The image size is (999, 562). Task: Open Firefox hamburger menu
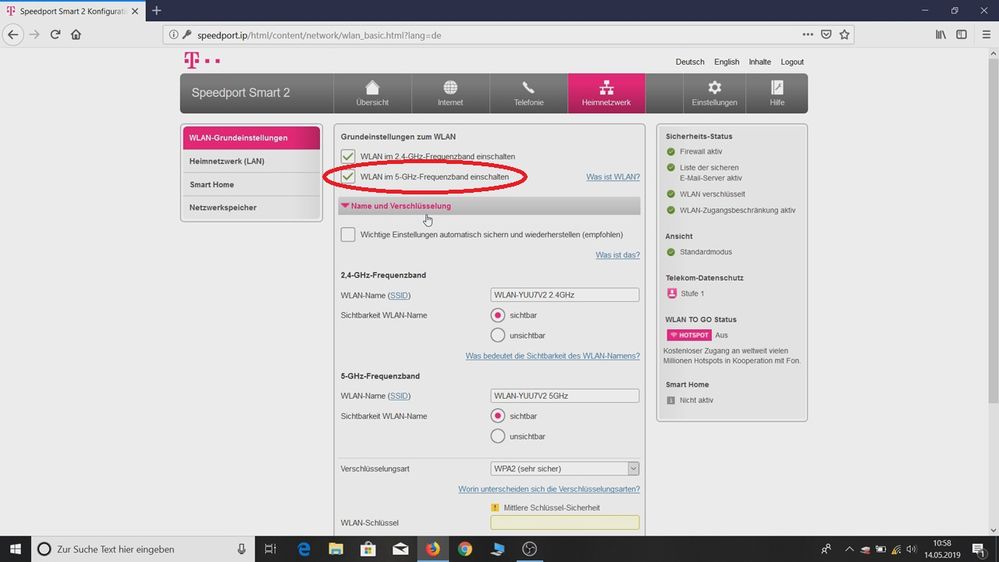[x=986, y=34]
